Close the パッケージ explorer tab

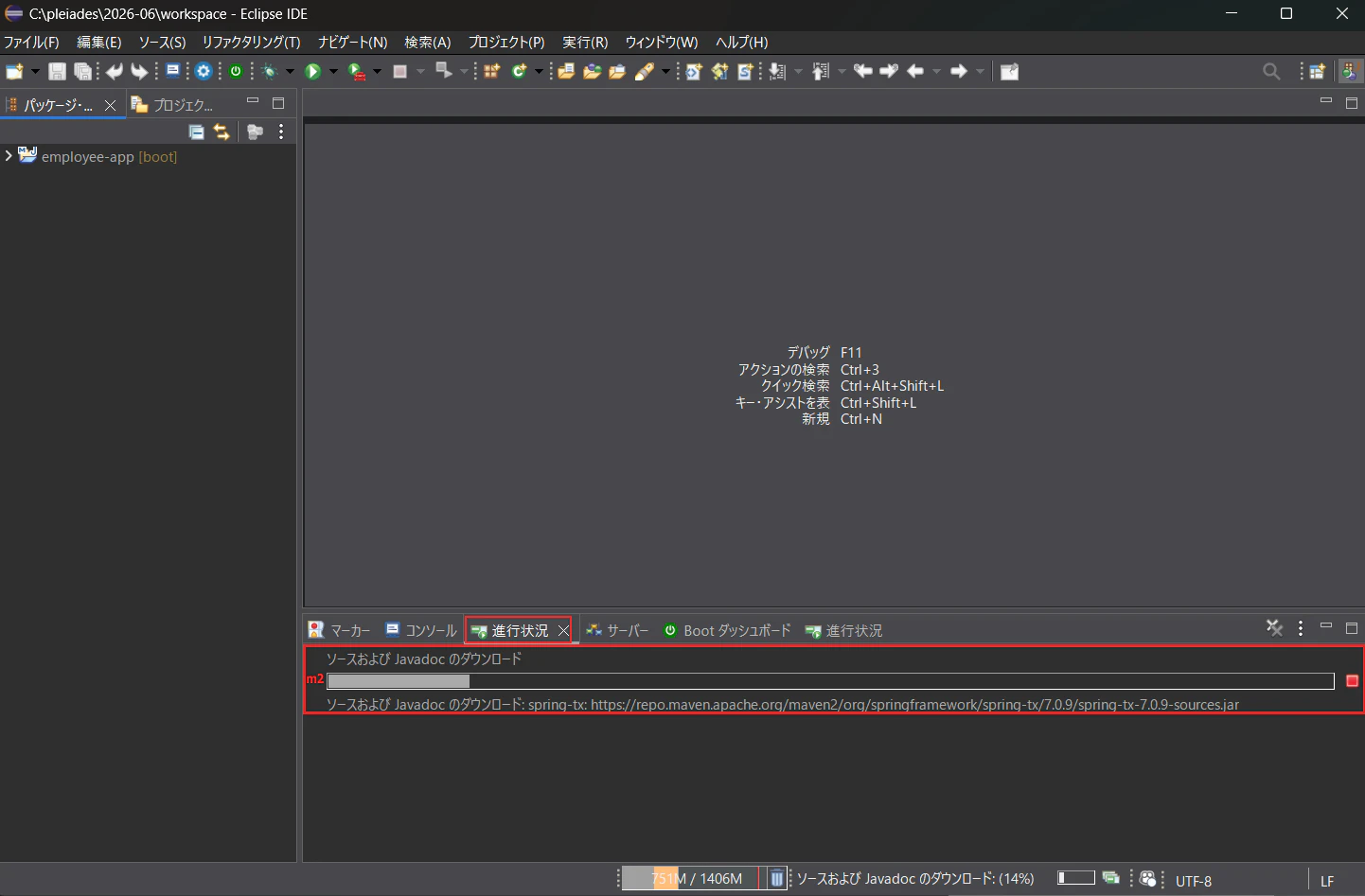coord(110,106)
